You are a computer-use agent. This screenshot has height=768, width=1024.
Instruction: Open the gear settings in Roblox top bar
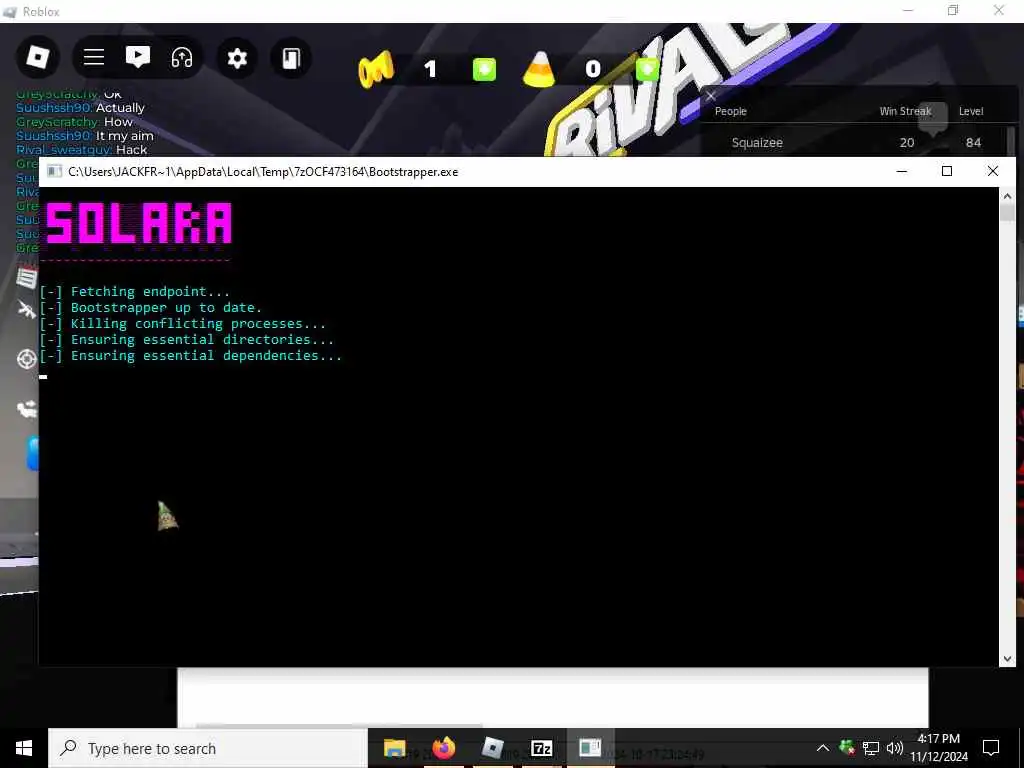click(x=237, y=59)
